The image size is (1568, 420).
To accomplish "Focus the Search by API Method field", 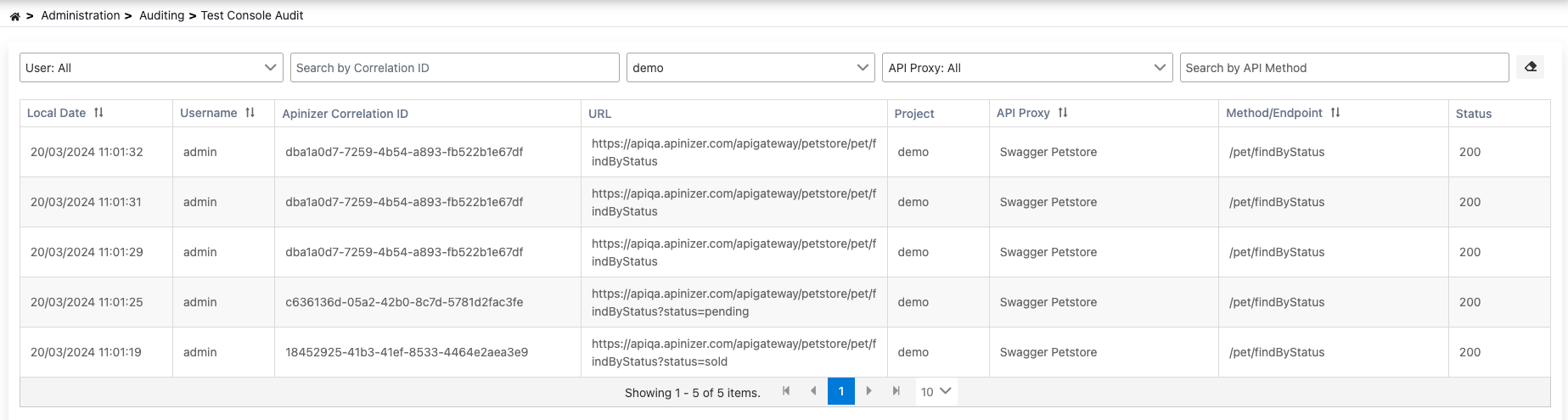I will click(x=1343, y=68).
